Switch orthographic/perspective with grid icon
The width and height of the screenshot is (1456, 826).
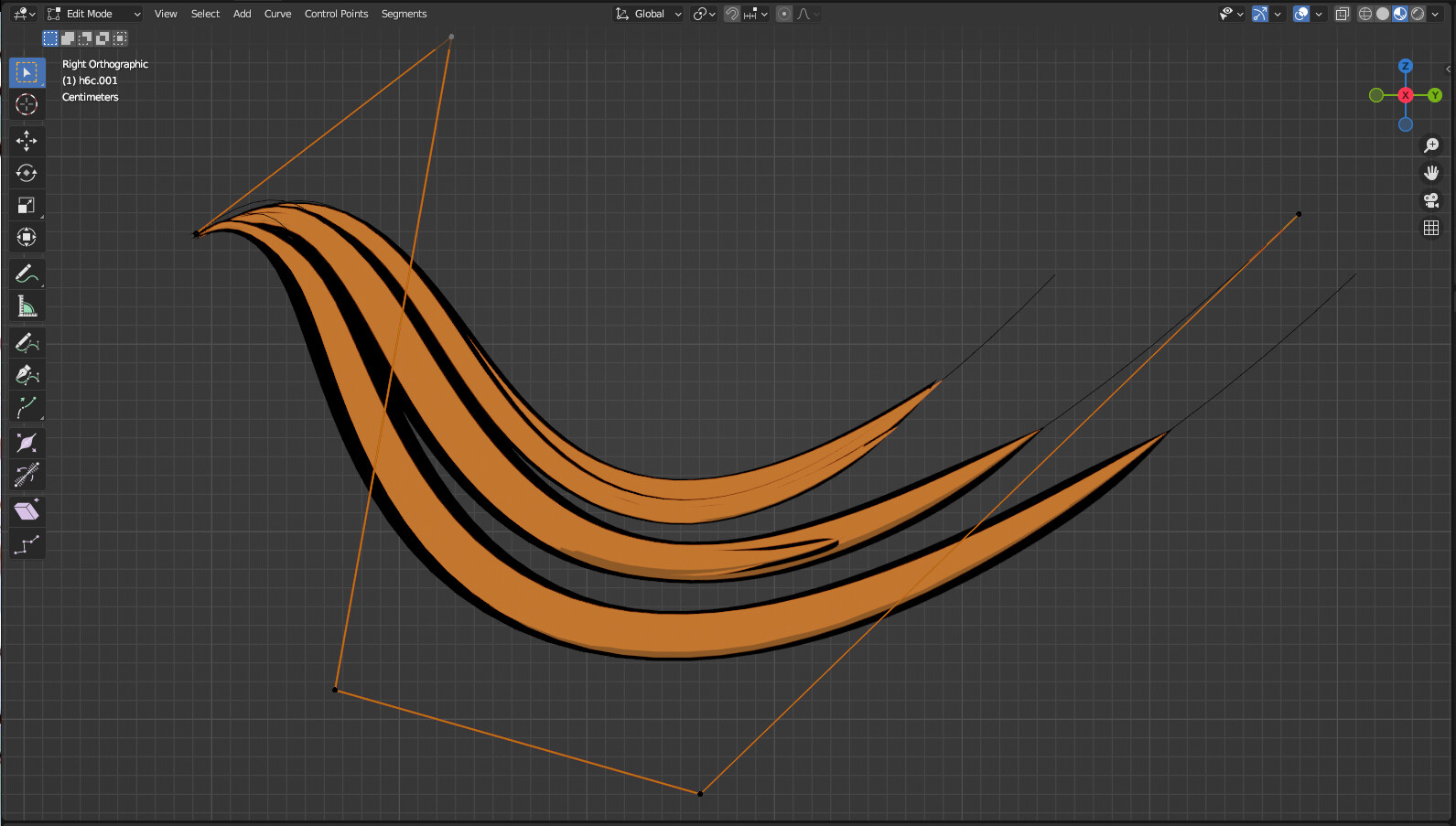(x=1431, y=228)
